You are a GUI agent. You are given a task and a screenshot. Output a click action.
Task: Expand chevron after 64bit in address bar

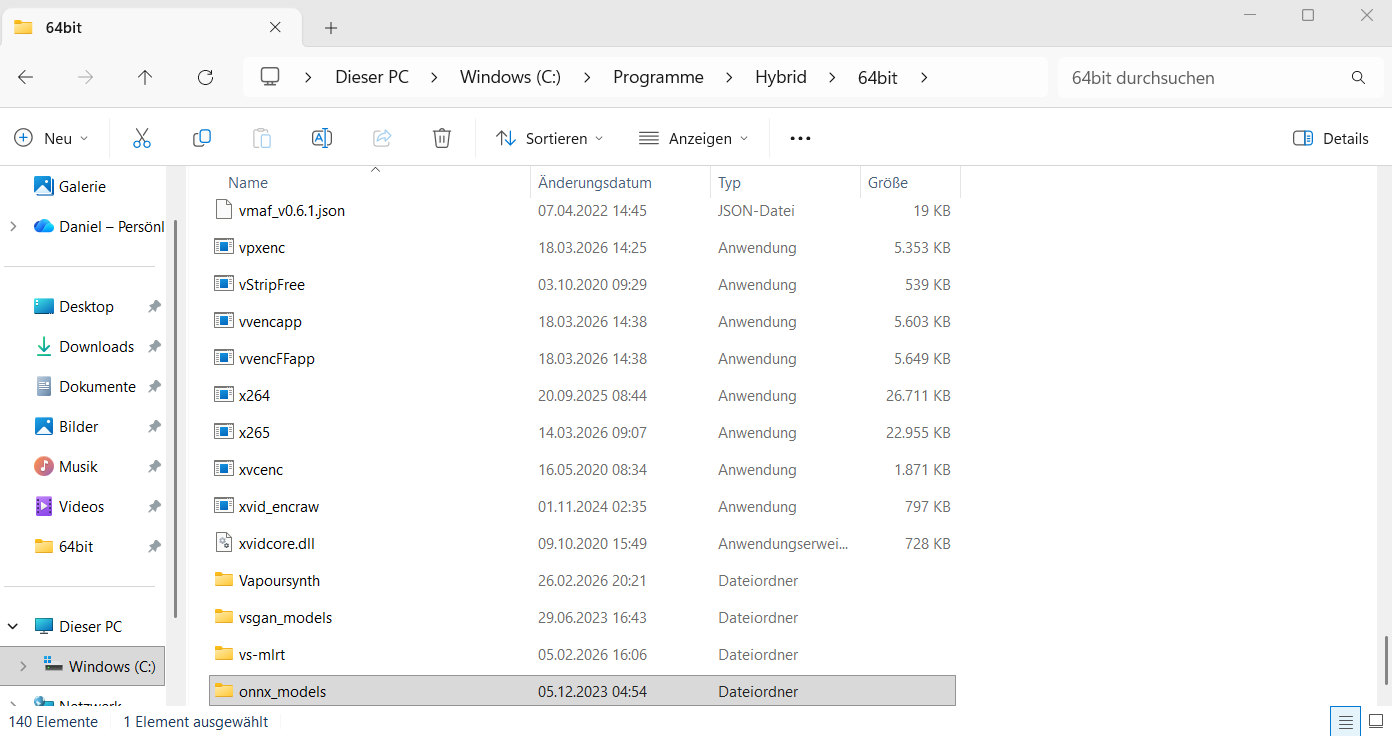coord(924,77)
